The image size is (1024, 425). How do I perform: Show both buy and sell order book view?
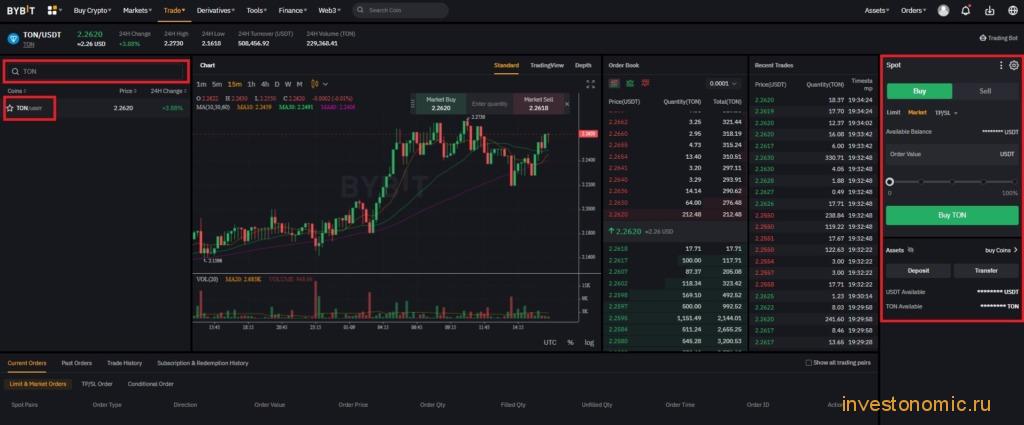pyautogui.click(x=614, y=84)
